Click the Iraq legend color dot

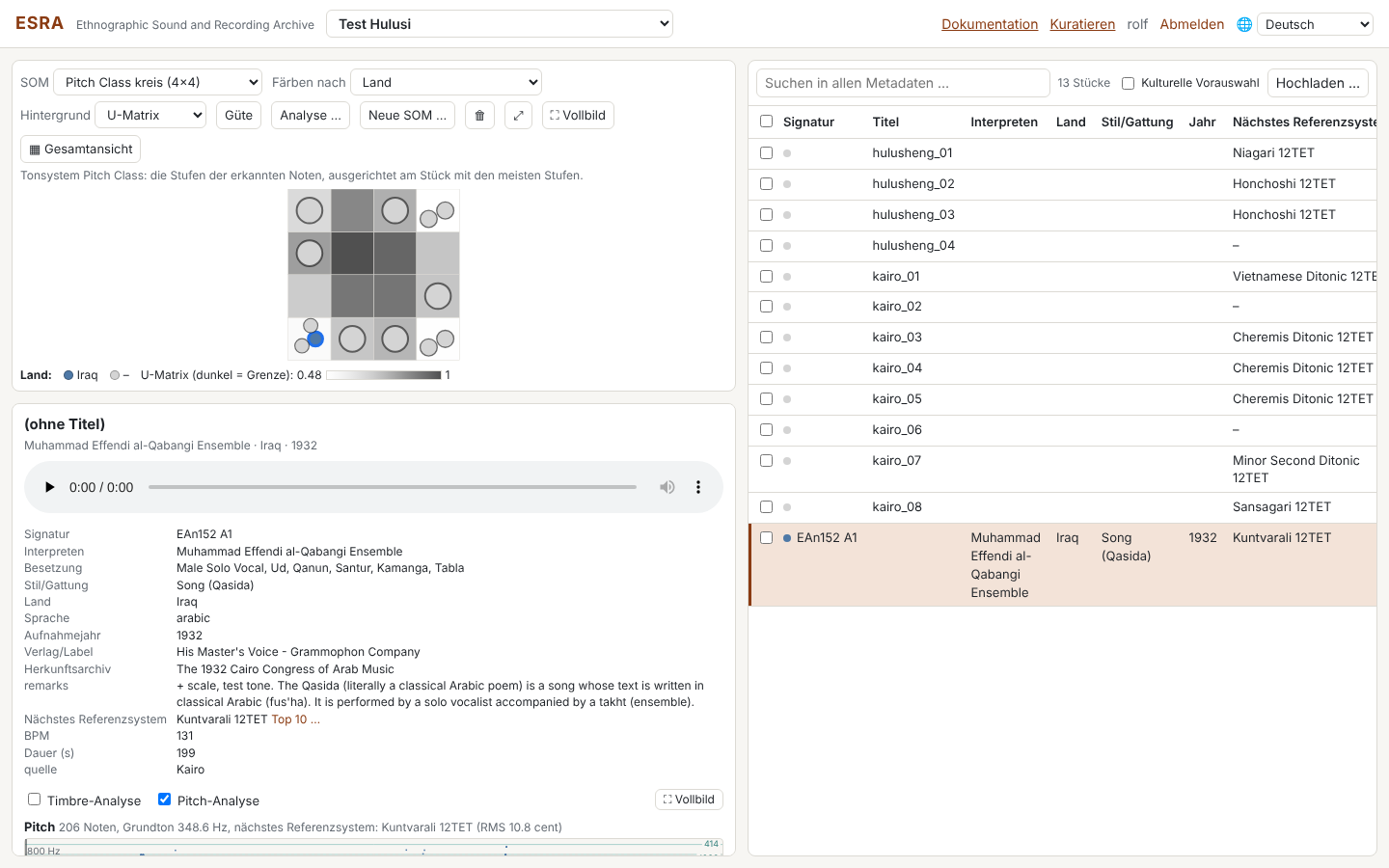[68, 375]
